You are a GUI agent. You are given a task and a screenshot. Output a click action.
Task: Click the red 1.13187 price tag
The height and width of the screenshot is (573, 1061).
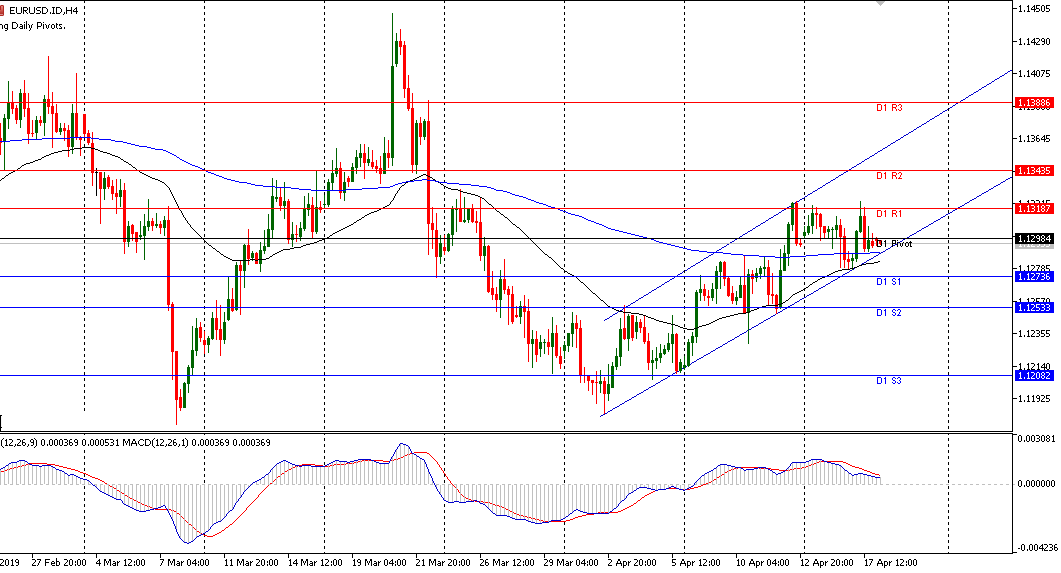[x=1034, y=208]
